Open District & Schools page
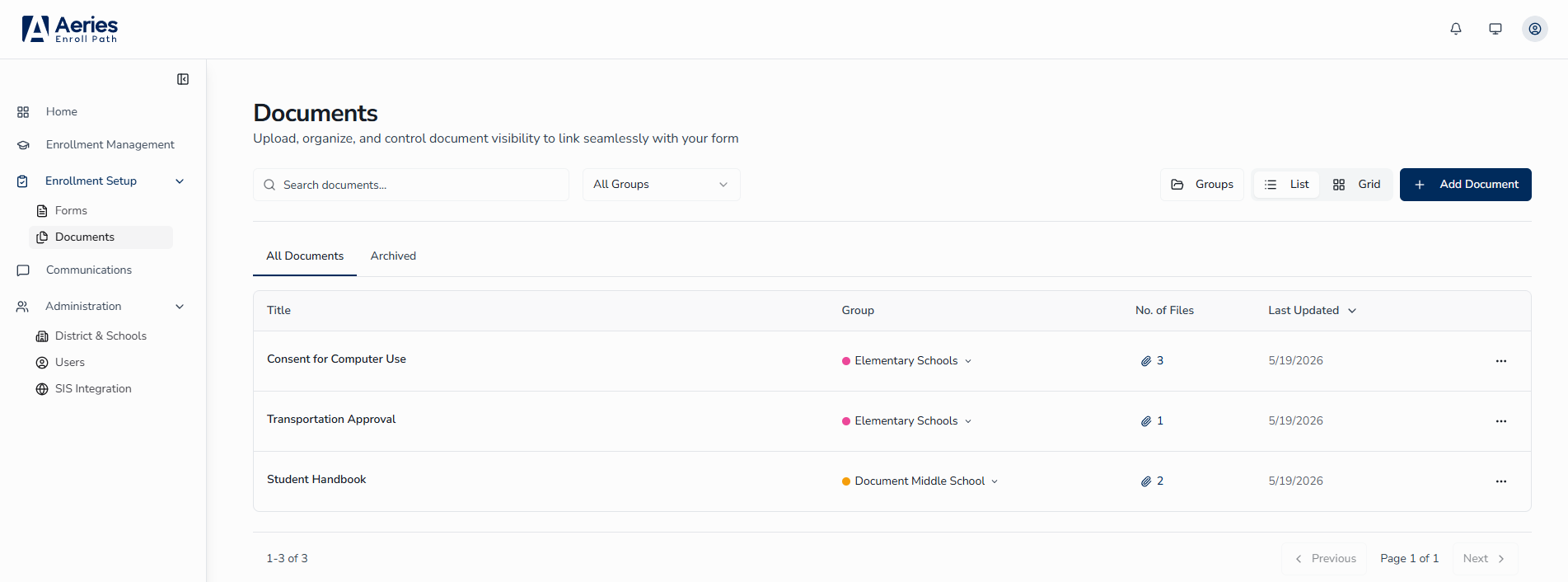Screen dimensions: 1568x582 tap(101, 336)
